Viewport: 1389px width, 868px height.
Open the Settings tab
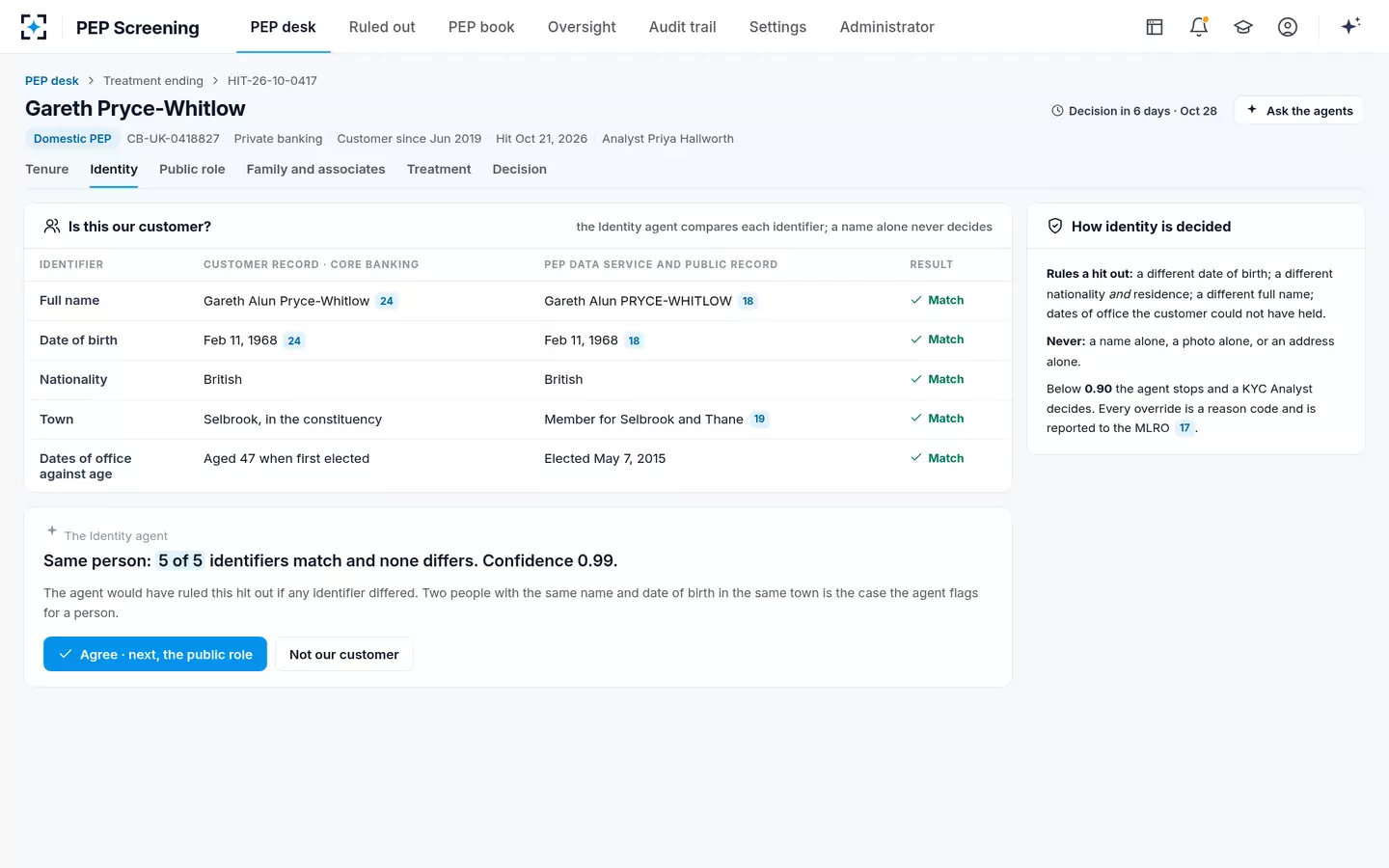[777, 27]
